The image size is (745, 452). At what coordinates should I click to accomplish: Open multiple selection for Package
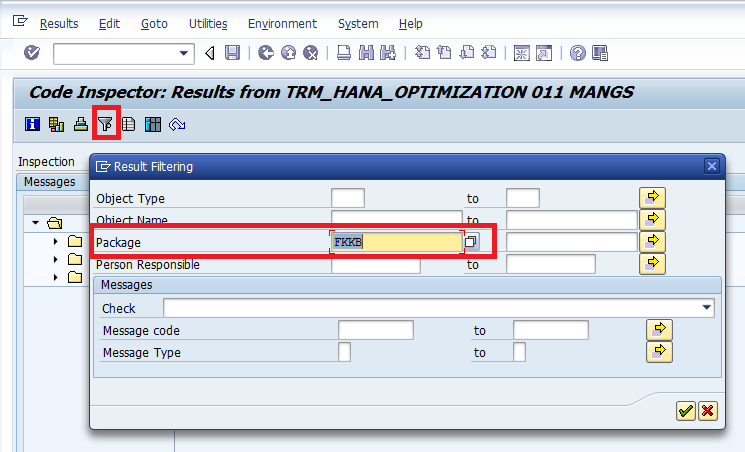651,242
